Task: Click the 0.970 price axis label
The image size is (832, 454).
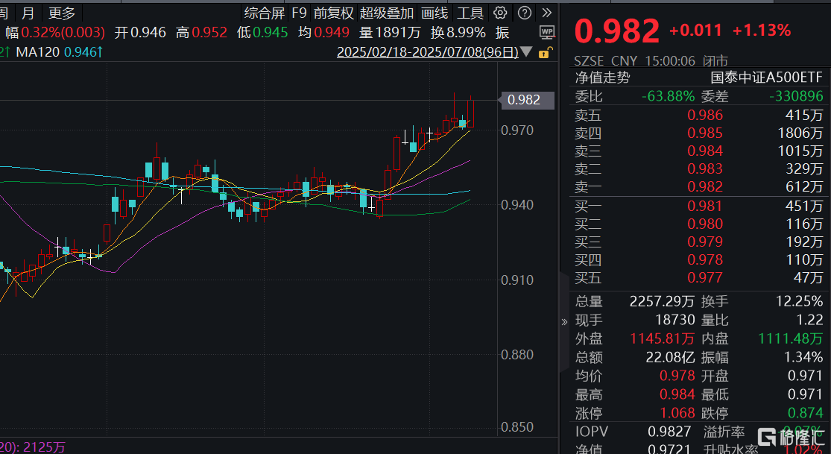Action: 517,130
